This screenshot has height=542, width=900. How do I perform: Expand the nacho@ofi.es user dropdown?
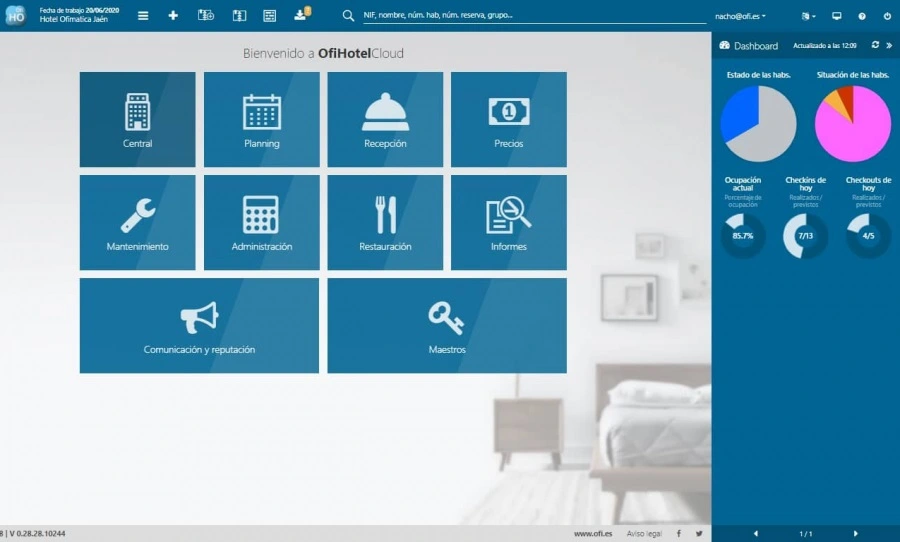(740, 16)
